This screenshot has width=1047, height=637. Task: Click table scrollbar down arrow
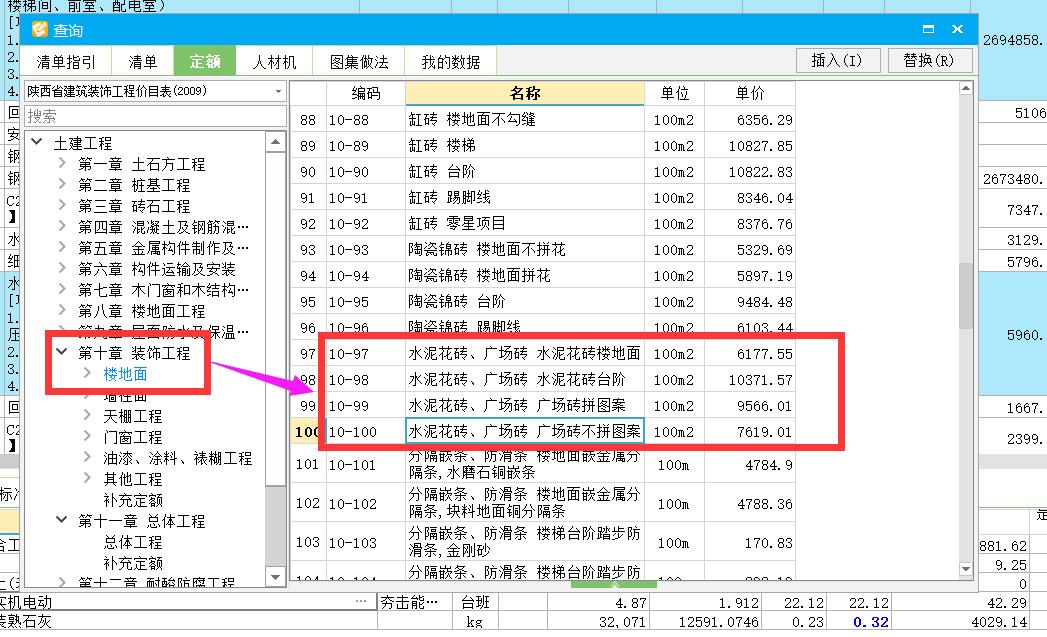(x=966, y=569)
